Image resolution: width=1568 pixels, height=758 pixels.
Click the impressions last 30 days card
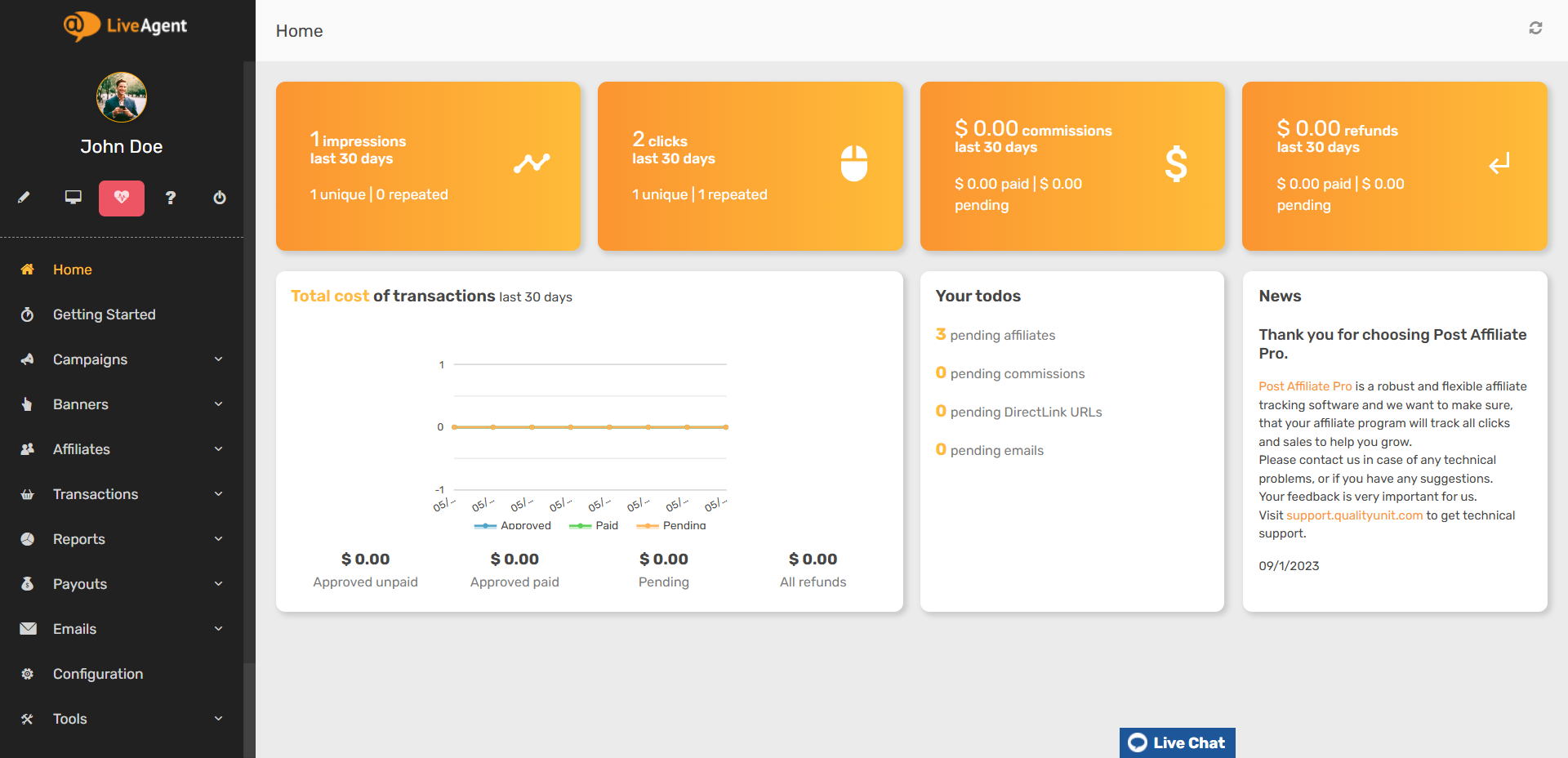click(428, 166)
